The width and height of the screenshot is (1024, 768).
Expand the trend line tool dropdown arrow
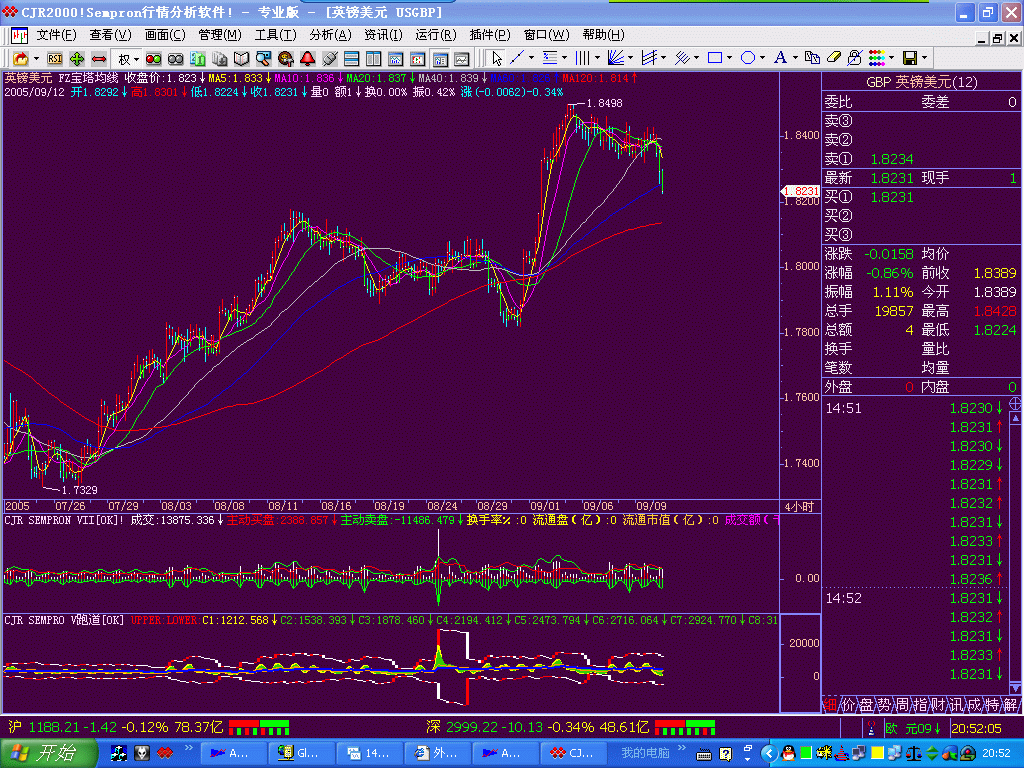pyautogui.click(x=531, y=58)
